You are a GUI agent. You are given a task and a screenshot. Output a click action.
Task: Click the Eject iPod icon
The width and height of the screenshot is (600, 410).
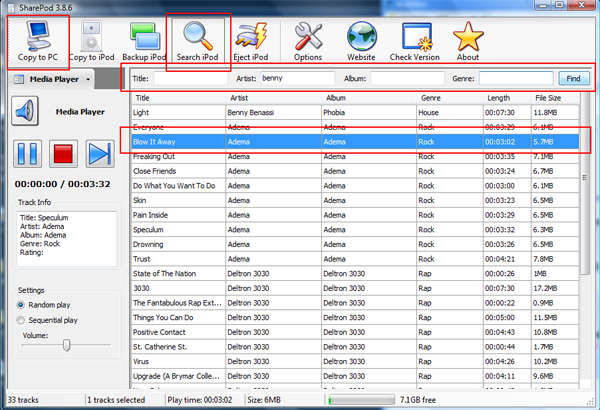pos(251,41)
